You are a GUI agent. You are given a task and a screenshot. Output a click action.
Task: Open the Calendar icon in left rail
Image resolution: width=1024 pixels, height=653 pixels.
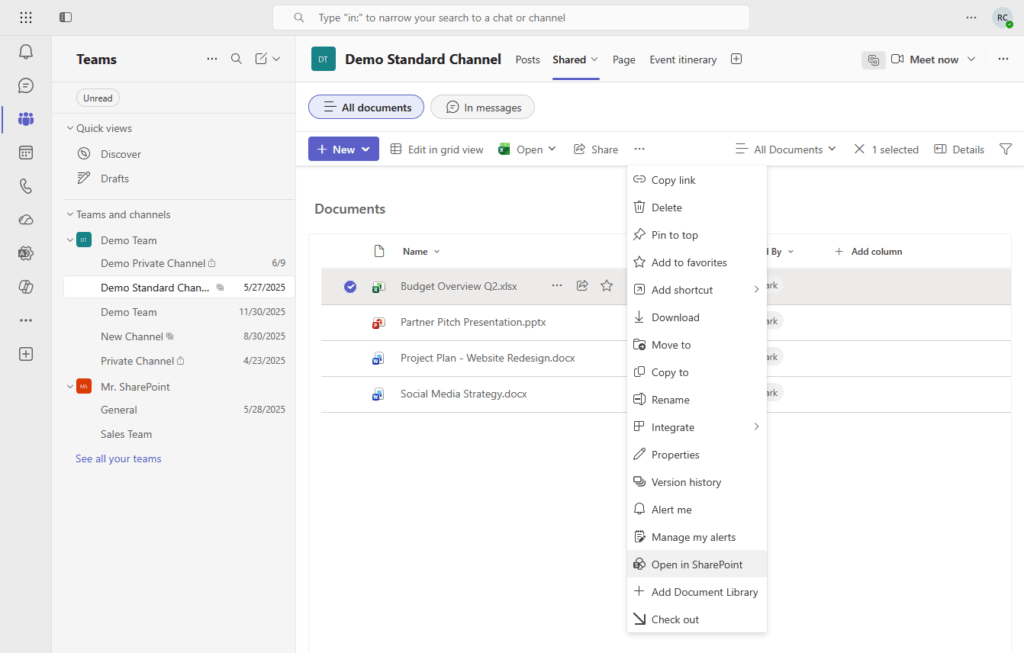click(x=25, y=153)
